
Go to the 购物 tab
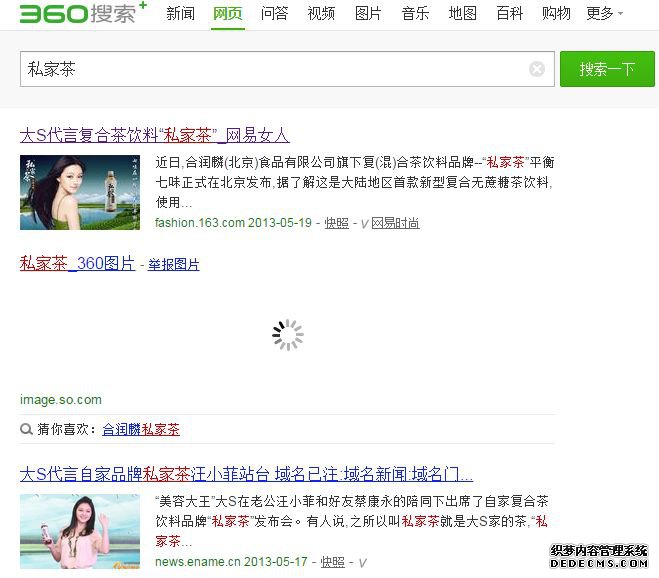click(x=556, y=13)
